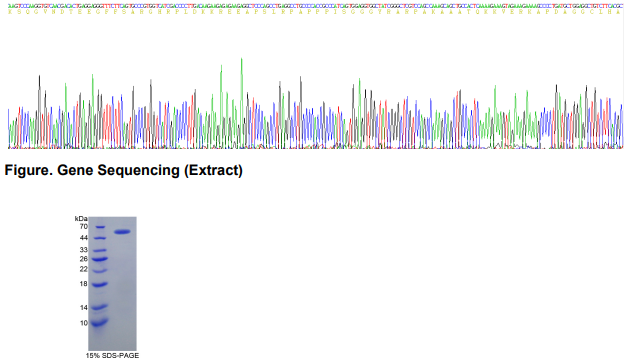Screen dimensions: 626x363
Task: Select the 70 kDa marker label
Action: [x=83, y=226]
